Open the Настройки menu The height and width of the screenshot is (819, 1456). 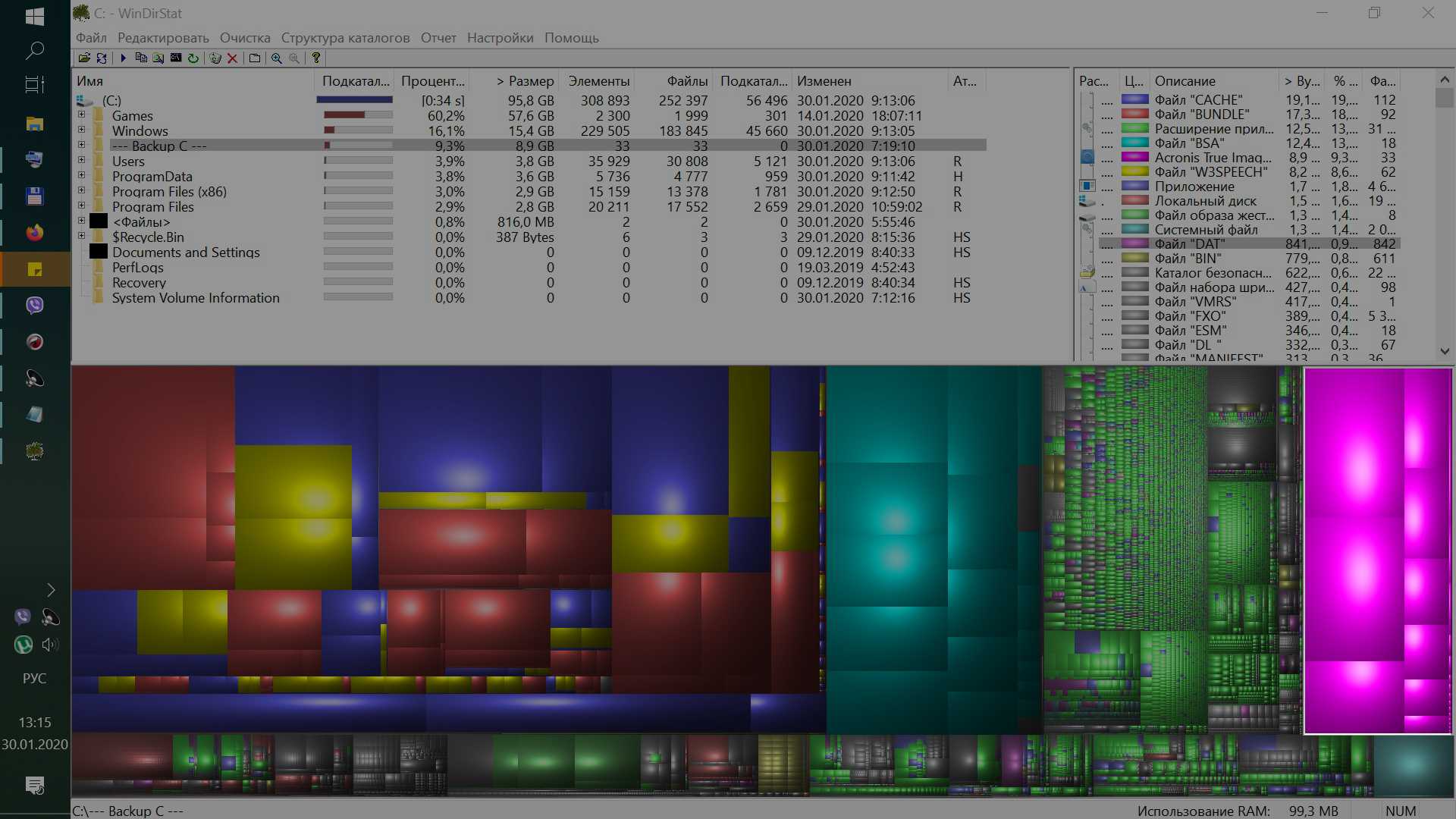[500, 38]
